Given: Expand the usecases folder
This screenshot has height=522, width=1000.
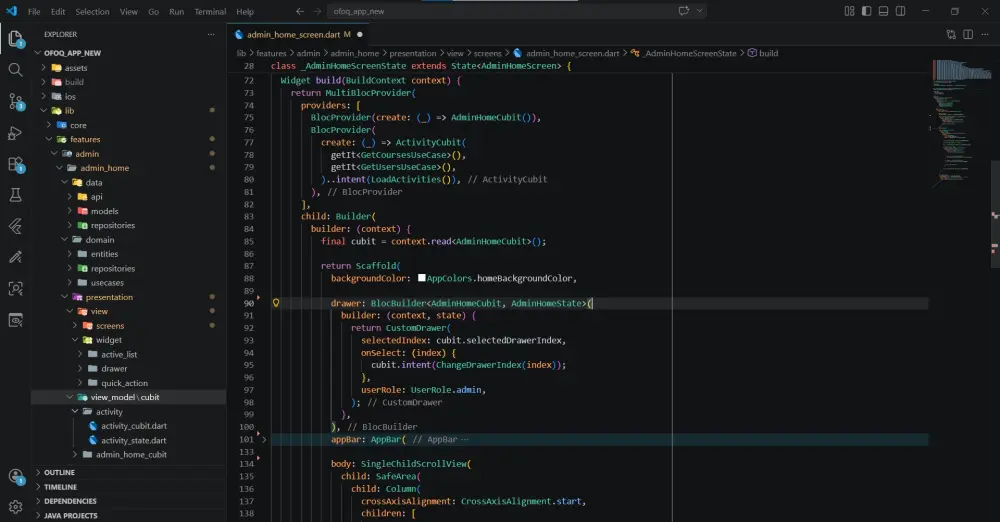Looking at the screenshot, I should tap(107, 283).
